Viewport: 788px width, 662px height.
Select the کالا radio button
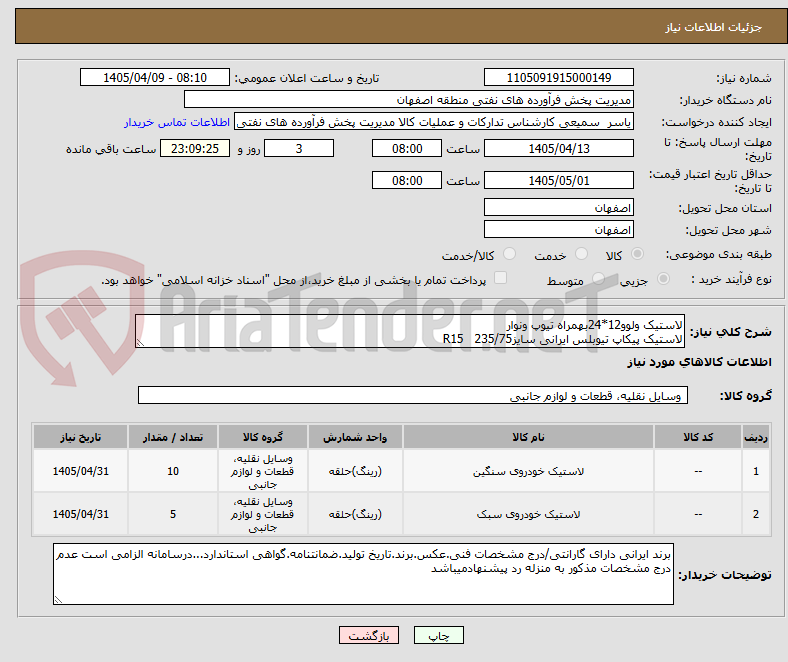point(637,254)
